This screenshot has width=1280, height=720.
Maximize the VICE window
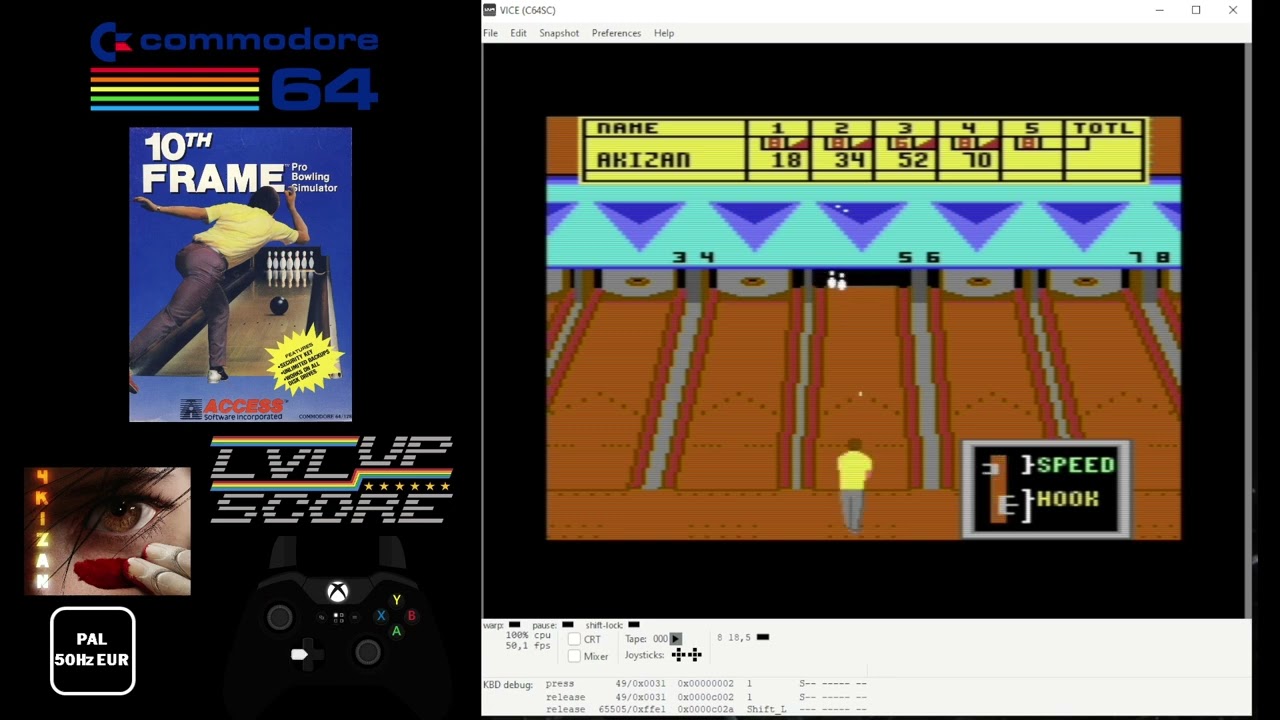click(x=1196, y=10)
